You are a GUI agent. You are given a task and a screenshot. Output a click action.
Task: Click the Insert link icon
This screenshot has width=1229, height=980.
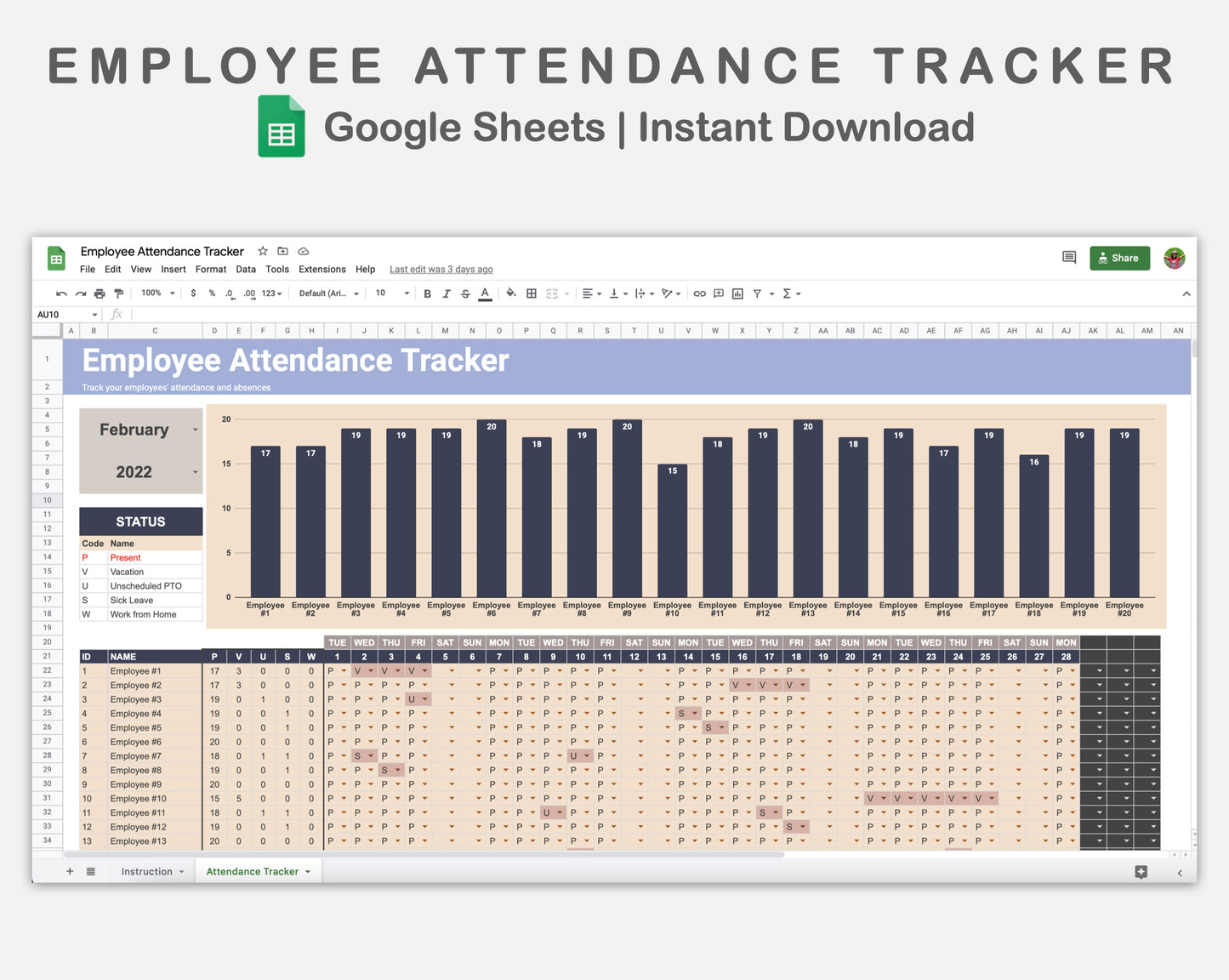[699, 293]
